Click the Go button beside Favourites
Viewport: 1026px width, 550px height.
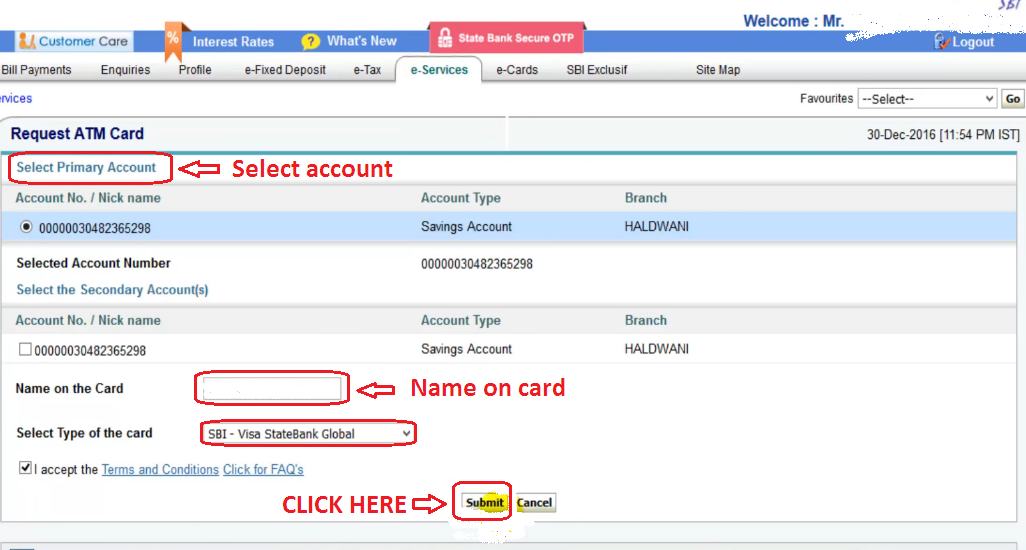click(x=1013, y=99)
